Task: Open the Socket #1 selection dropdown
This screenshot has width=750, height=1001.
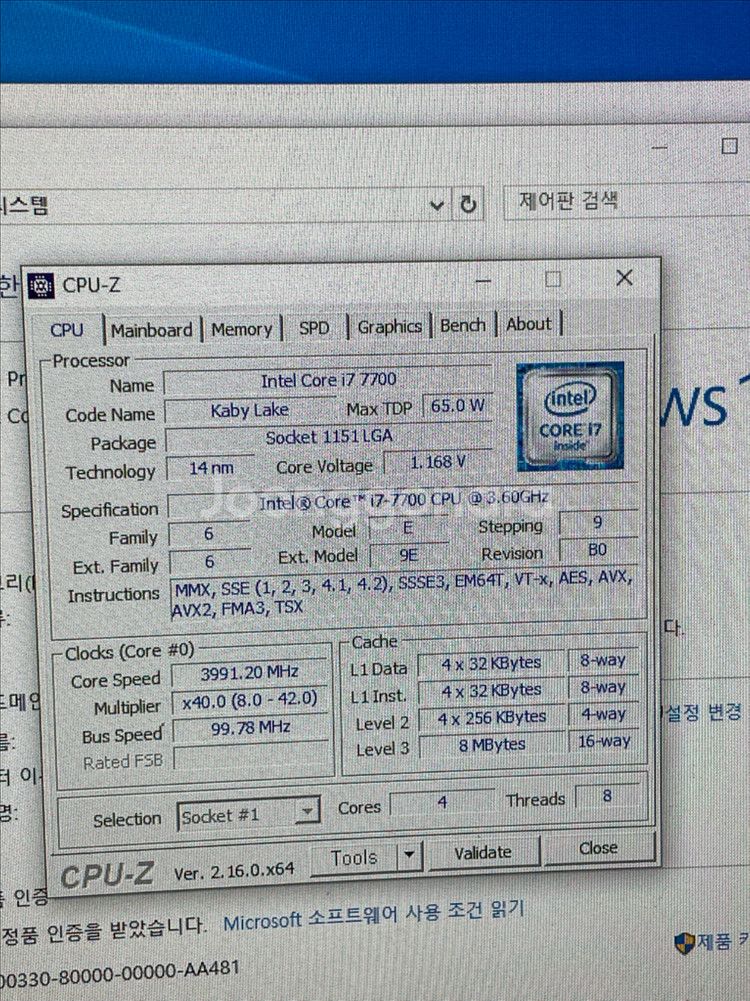Action: (x=248, y=815)
